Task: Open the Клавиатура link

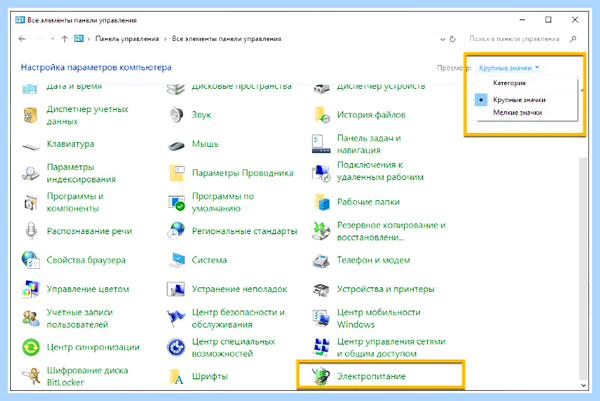Action: pyautogui.click(x=70, y=144)
